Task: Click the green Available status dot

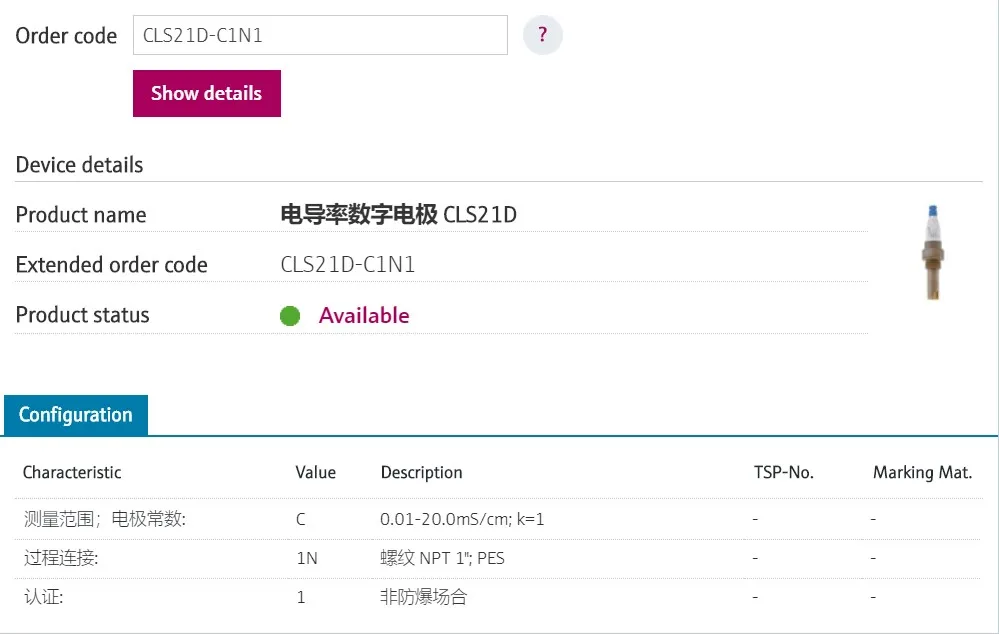Action: point(290,315)
